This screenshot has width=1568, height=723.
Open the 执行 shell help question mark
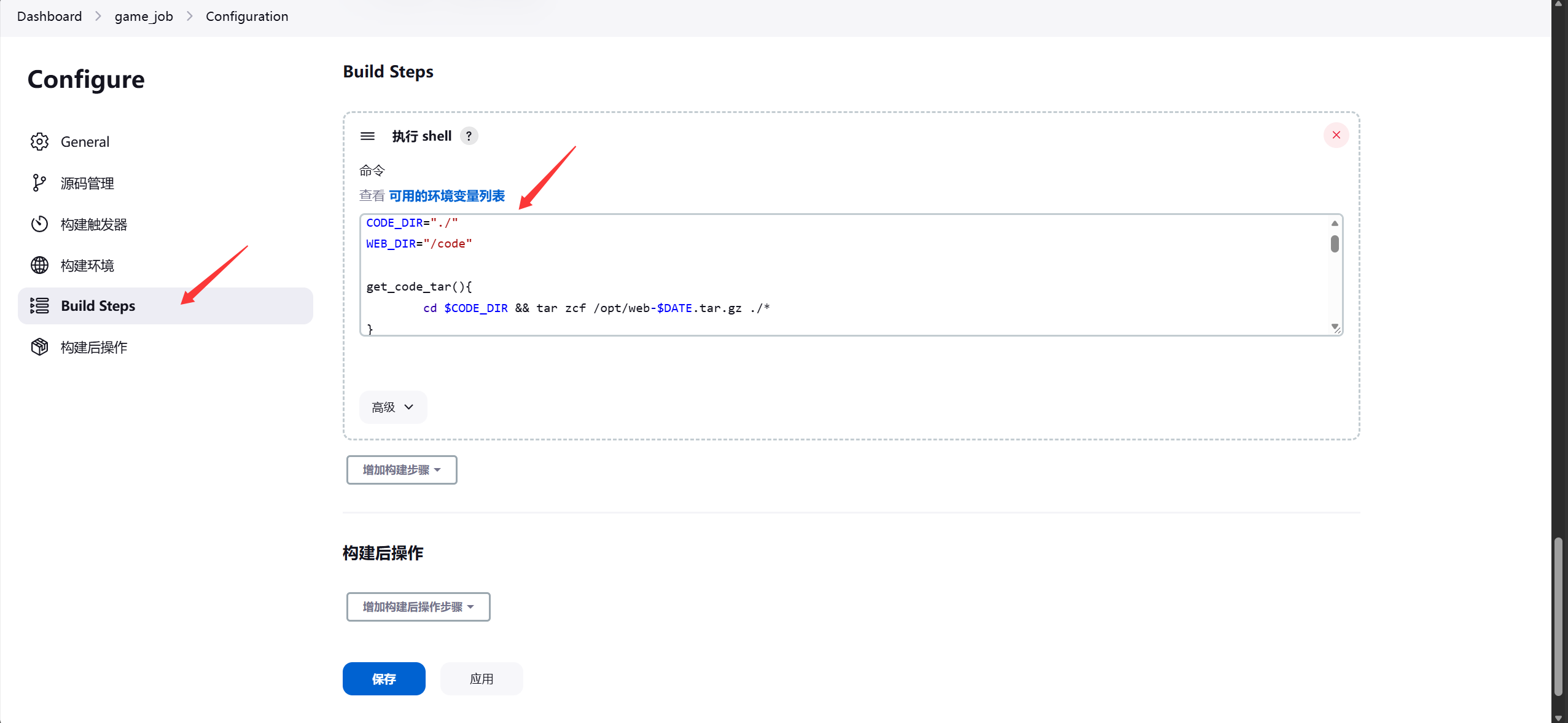click(469, 136)
